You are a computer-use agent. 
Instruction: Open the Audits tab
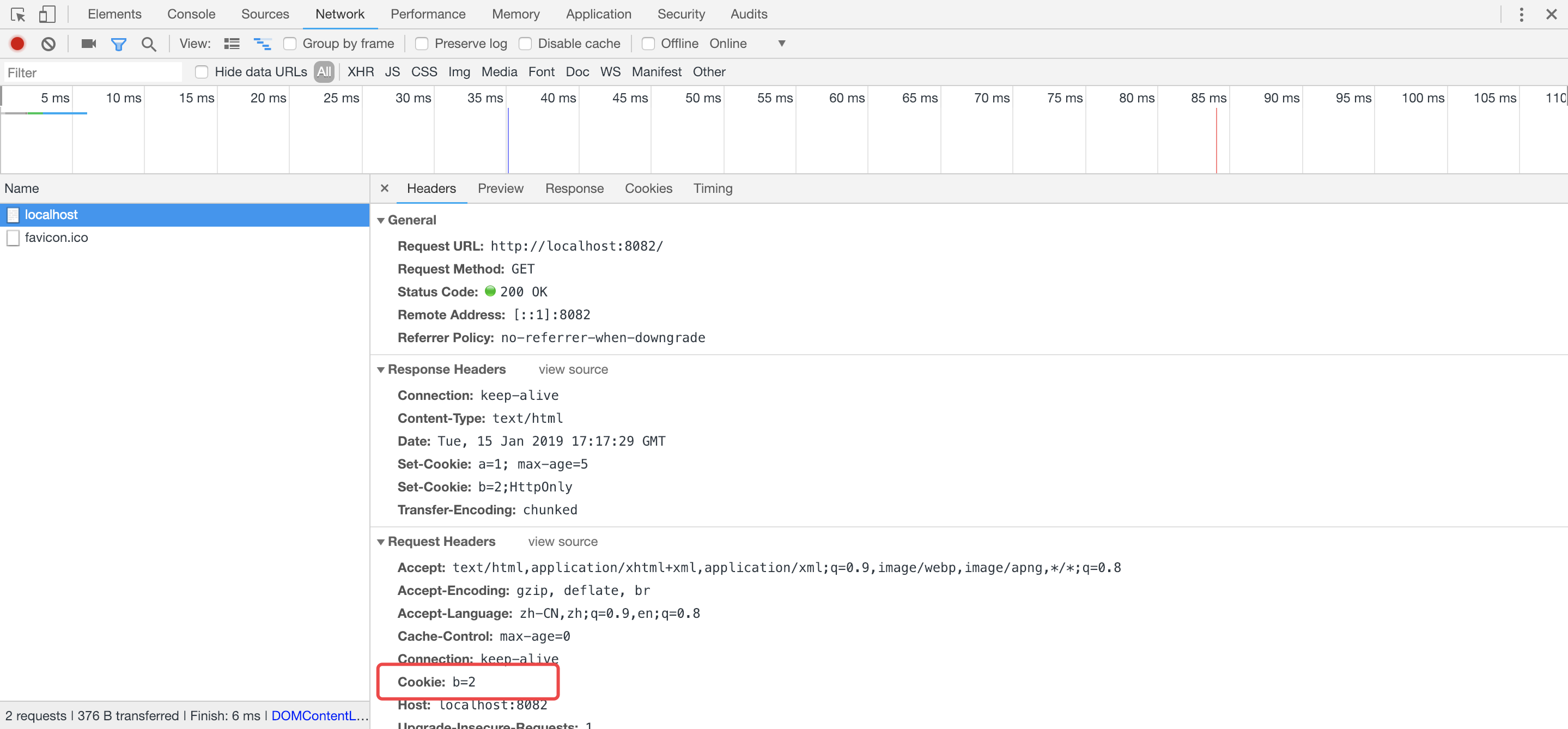(749, 14)
